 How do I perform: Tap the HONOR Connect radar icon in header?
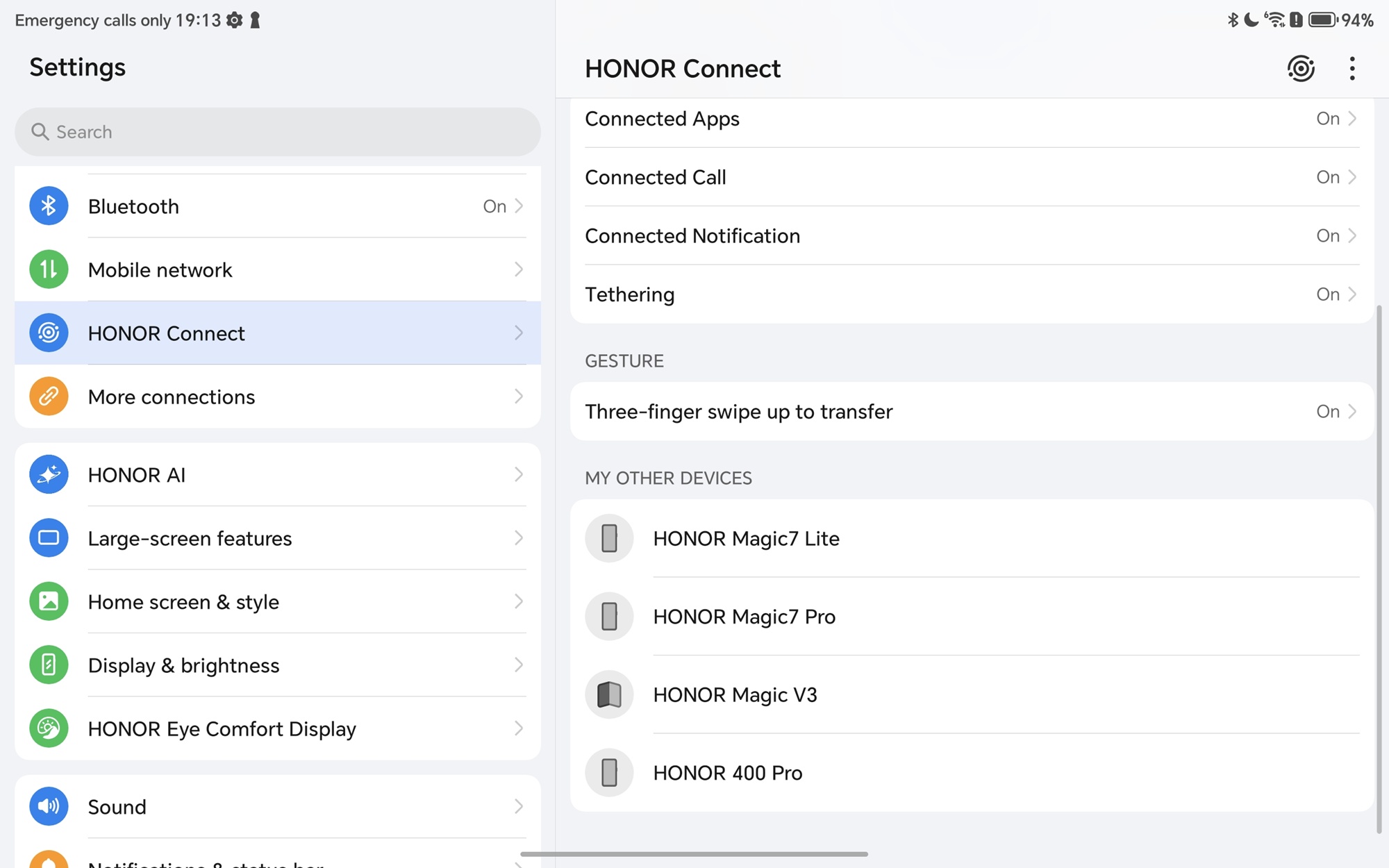[1300, 68]
